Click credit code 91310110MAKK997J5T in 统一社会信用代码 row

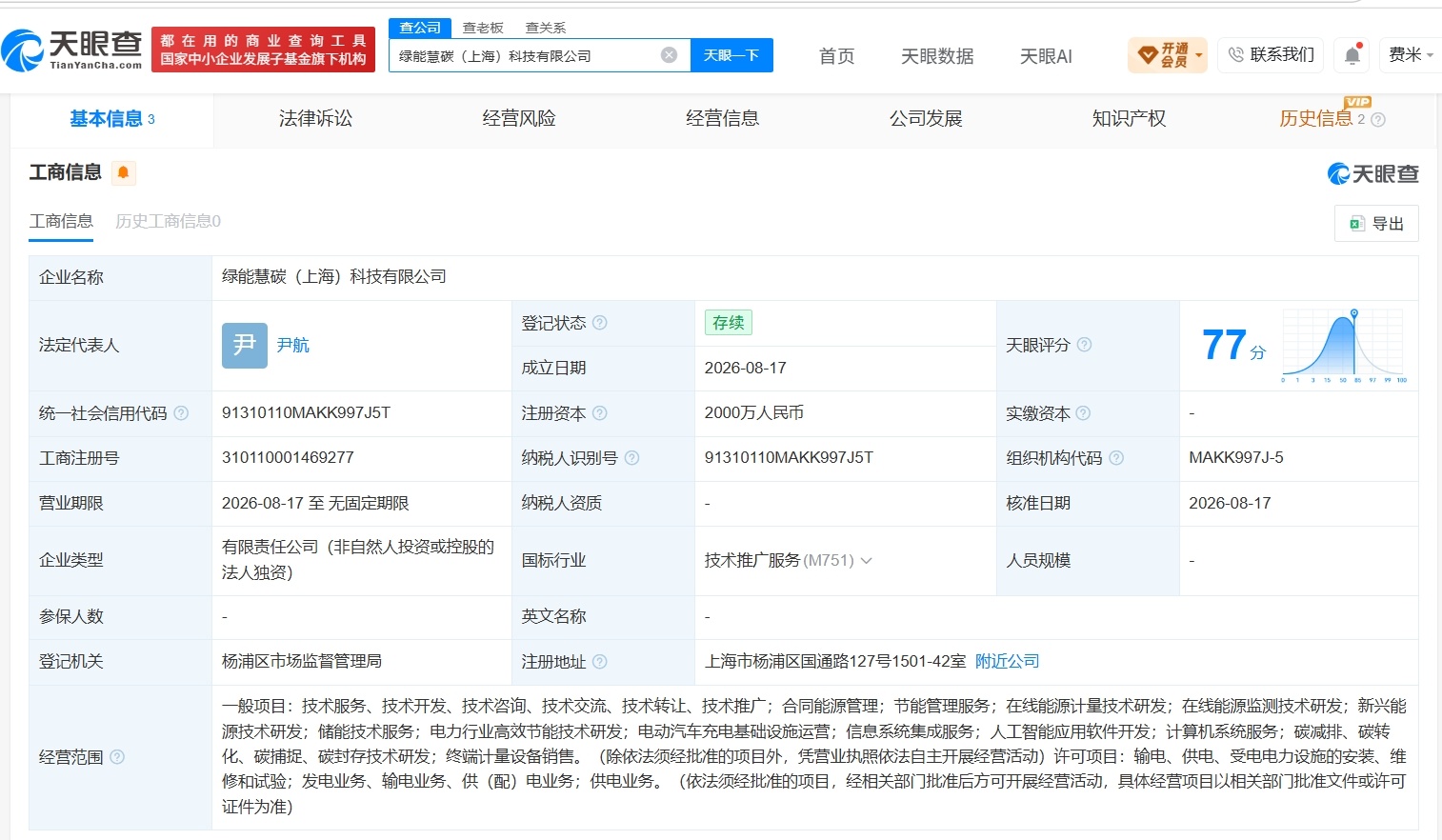[306, 412]
